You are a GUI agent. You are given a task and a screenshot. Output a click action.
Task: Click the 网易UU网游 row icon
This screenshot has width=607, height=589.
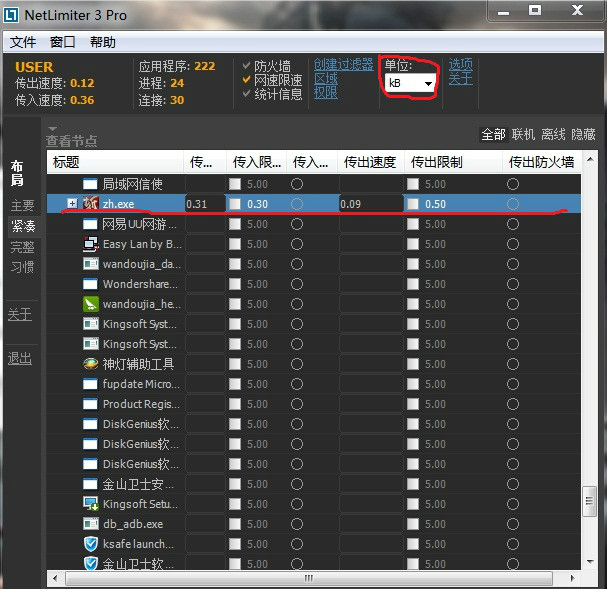(90, 224)
